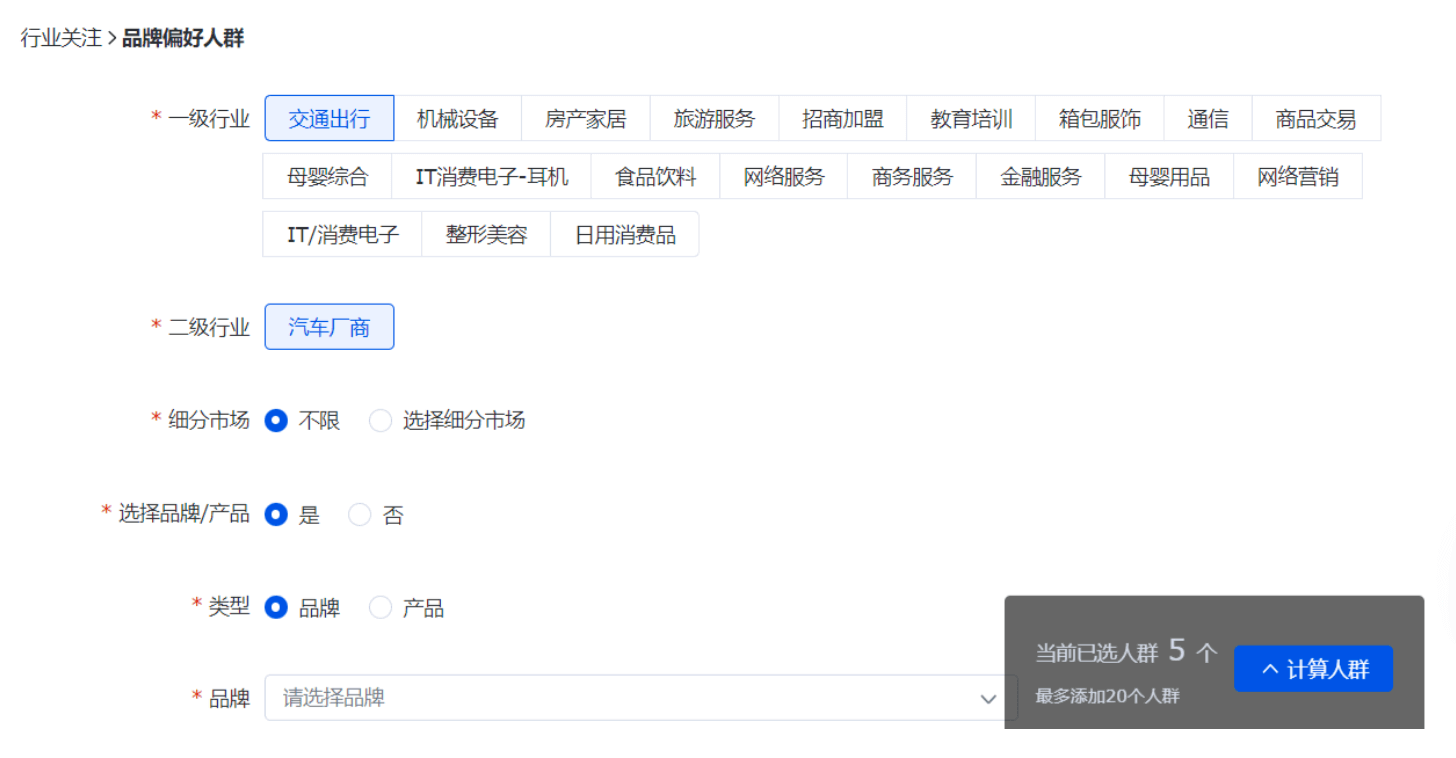Screen dimensions: 1456x758
Task: Choose the 网络营销 industry tag
Action: 1298,177
